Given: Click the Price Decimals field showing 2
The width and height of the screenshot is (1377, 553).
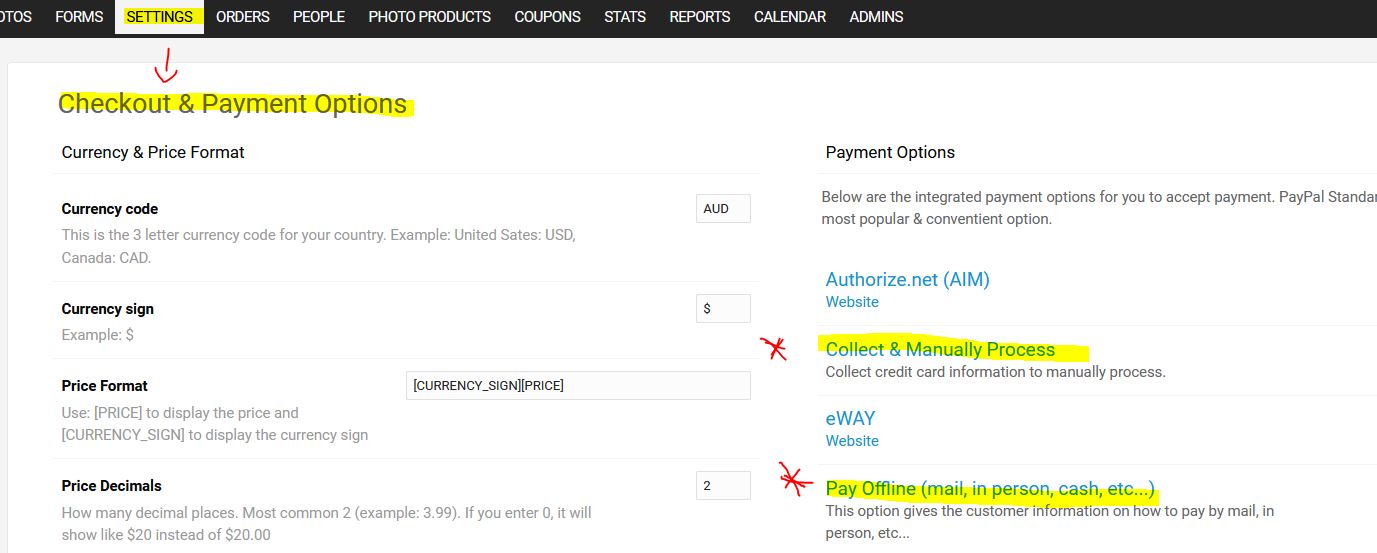Looking at the screenshot, I should tap(723, 486).
